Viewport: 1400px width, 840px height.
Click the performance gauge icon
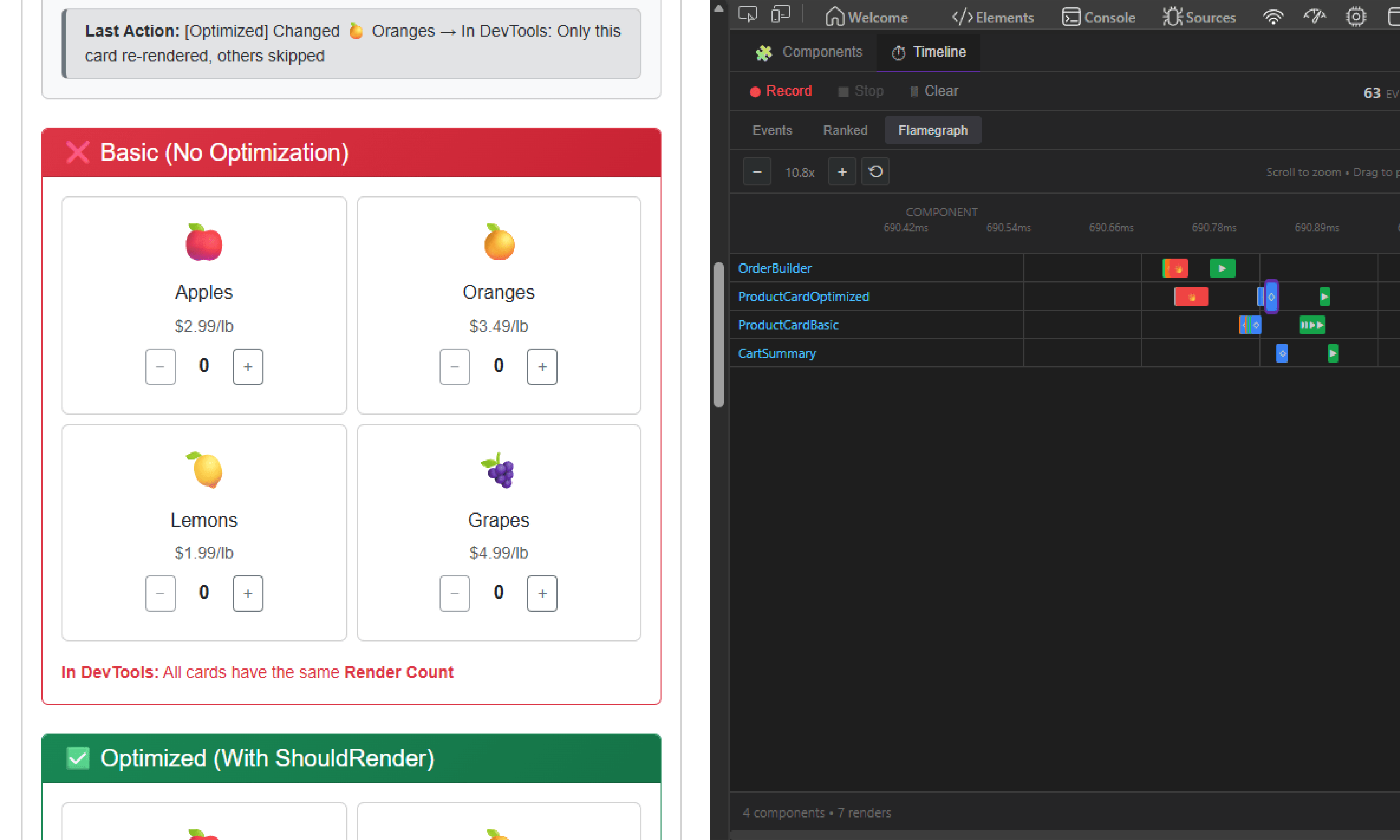[x=1315, y=17]
